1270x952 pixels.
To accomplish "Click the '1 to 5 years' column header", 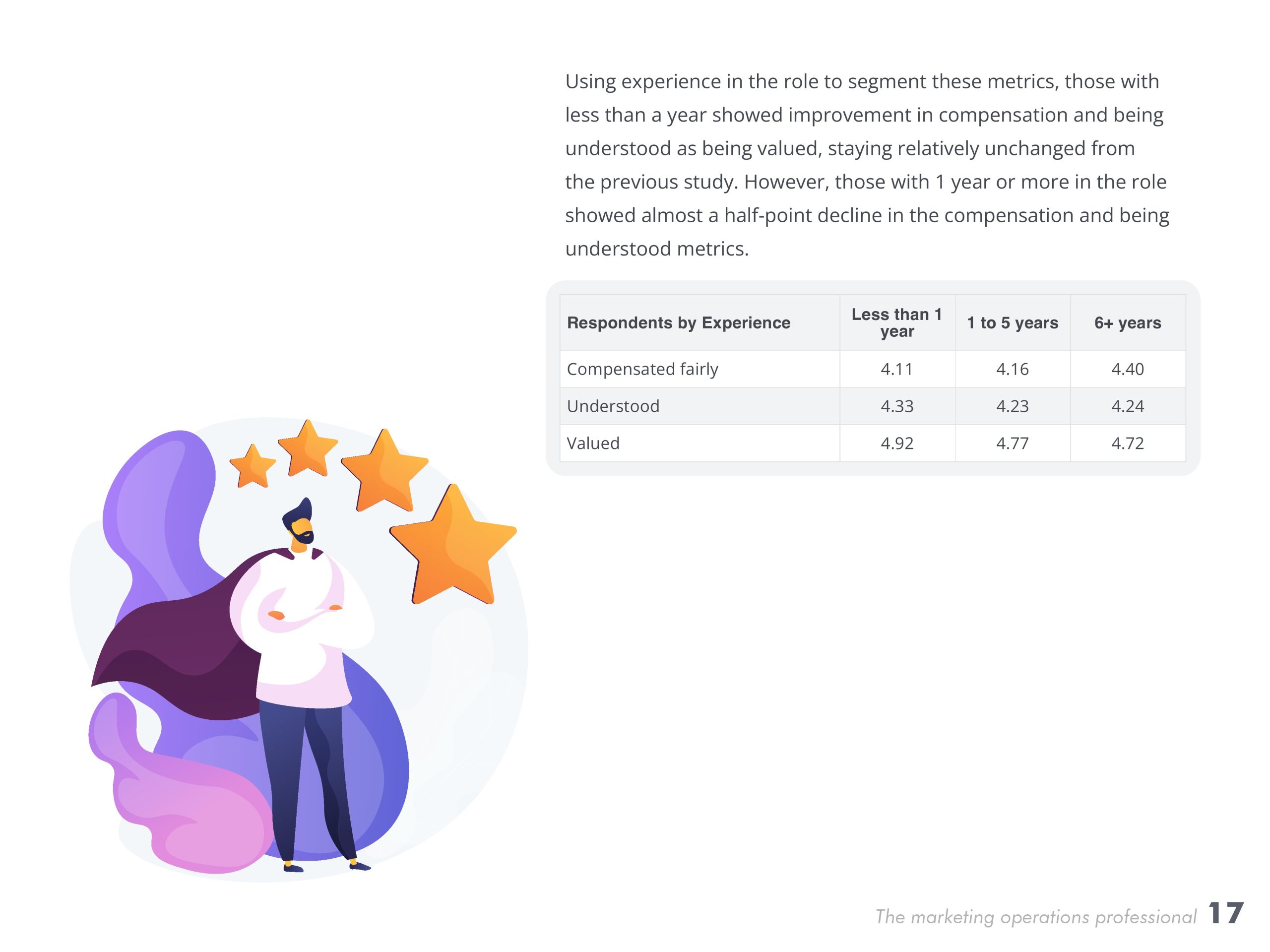I will pyautogui.click(x=1012, y=322).
